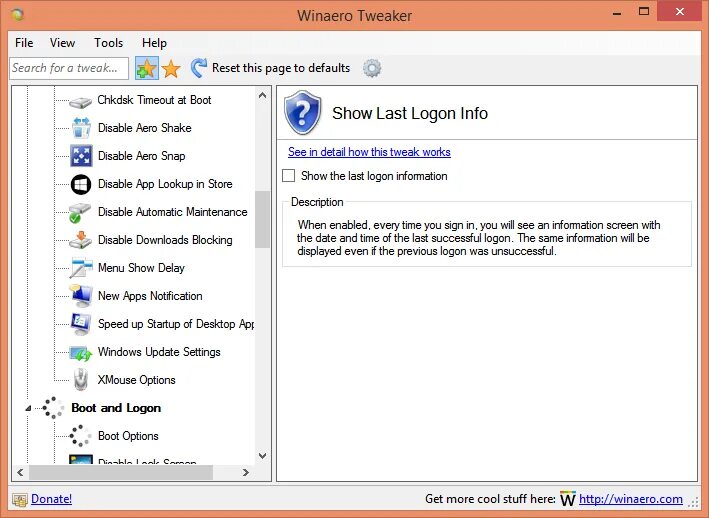Viewport: 709px width, 518px height.
Task: Click the Winaero Tweaker title bar app icon
Action: coord(18,15)
